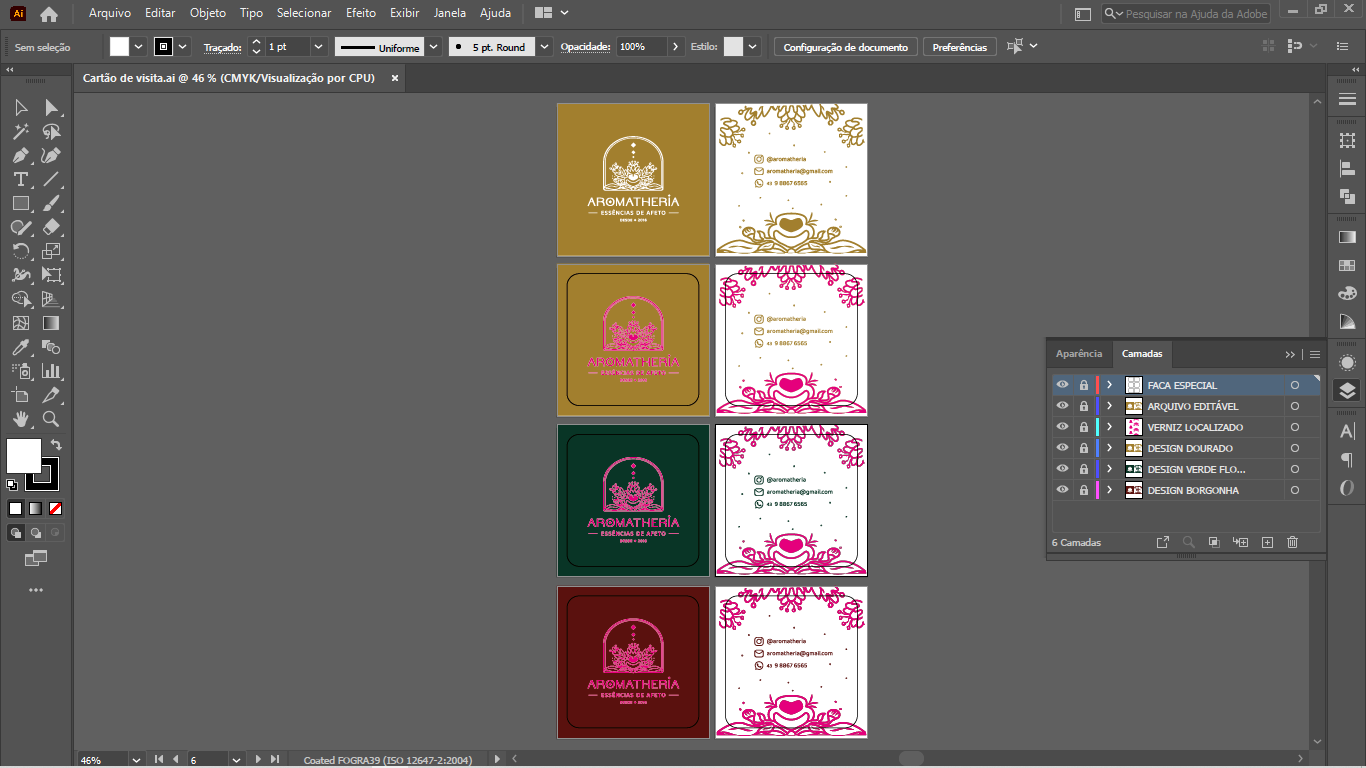
Task: Open the stroke weight dropdown
Action: pyautogui.click(x=319, y=47)
